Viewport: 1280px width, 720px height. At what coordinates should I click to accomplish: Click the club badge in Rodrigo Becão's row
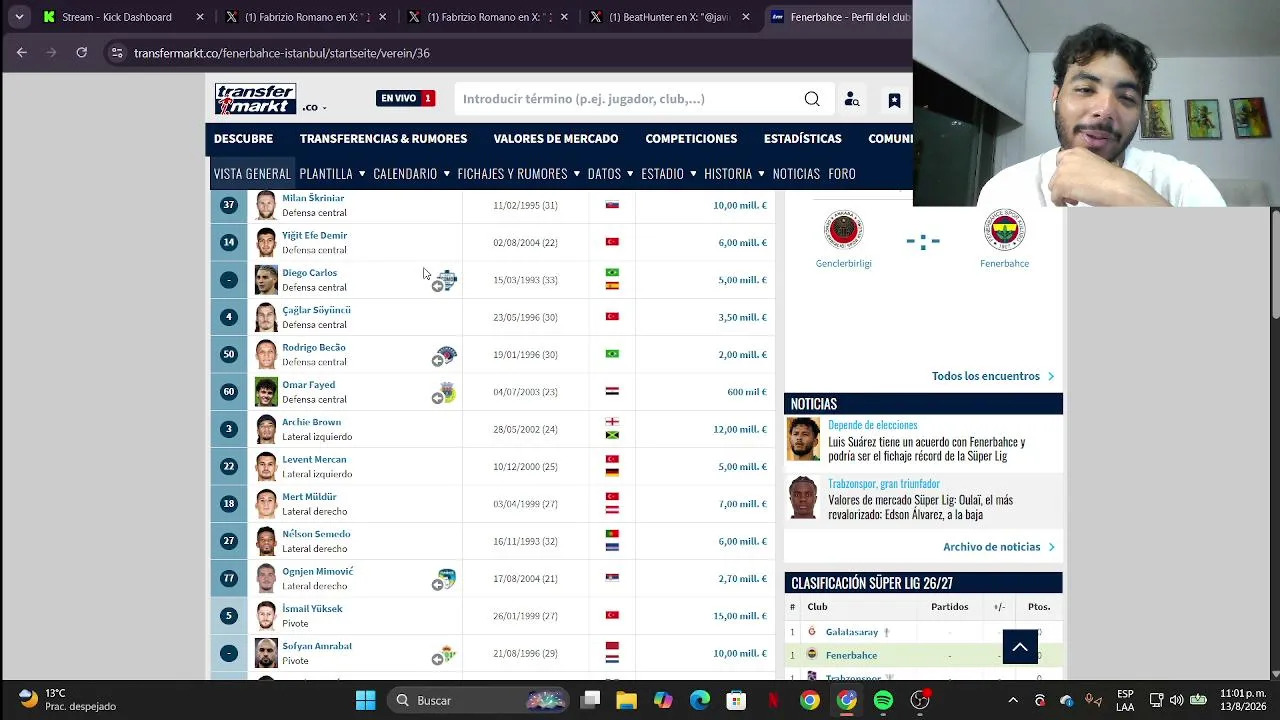(446, 354)
